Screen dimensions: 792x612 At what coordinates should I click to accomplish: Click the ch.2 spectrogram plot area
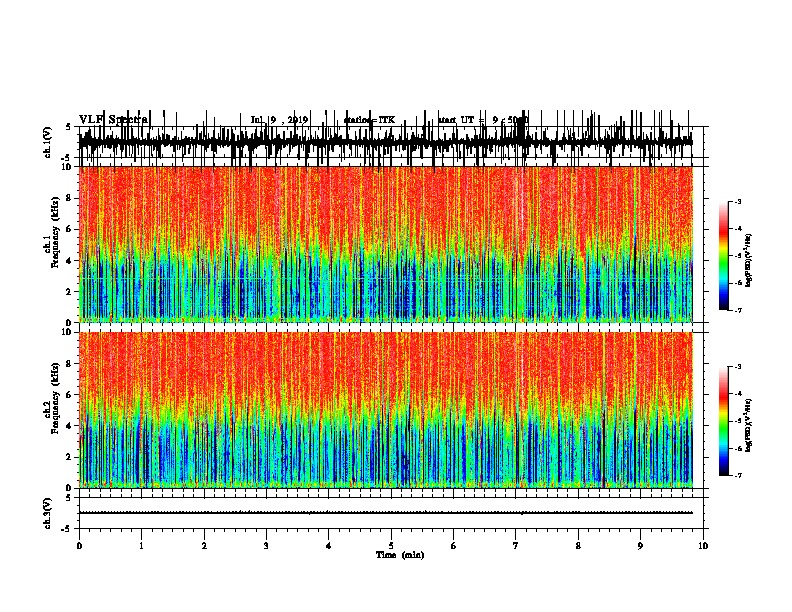[x=386, y=410]
